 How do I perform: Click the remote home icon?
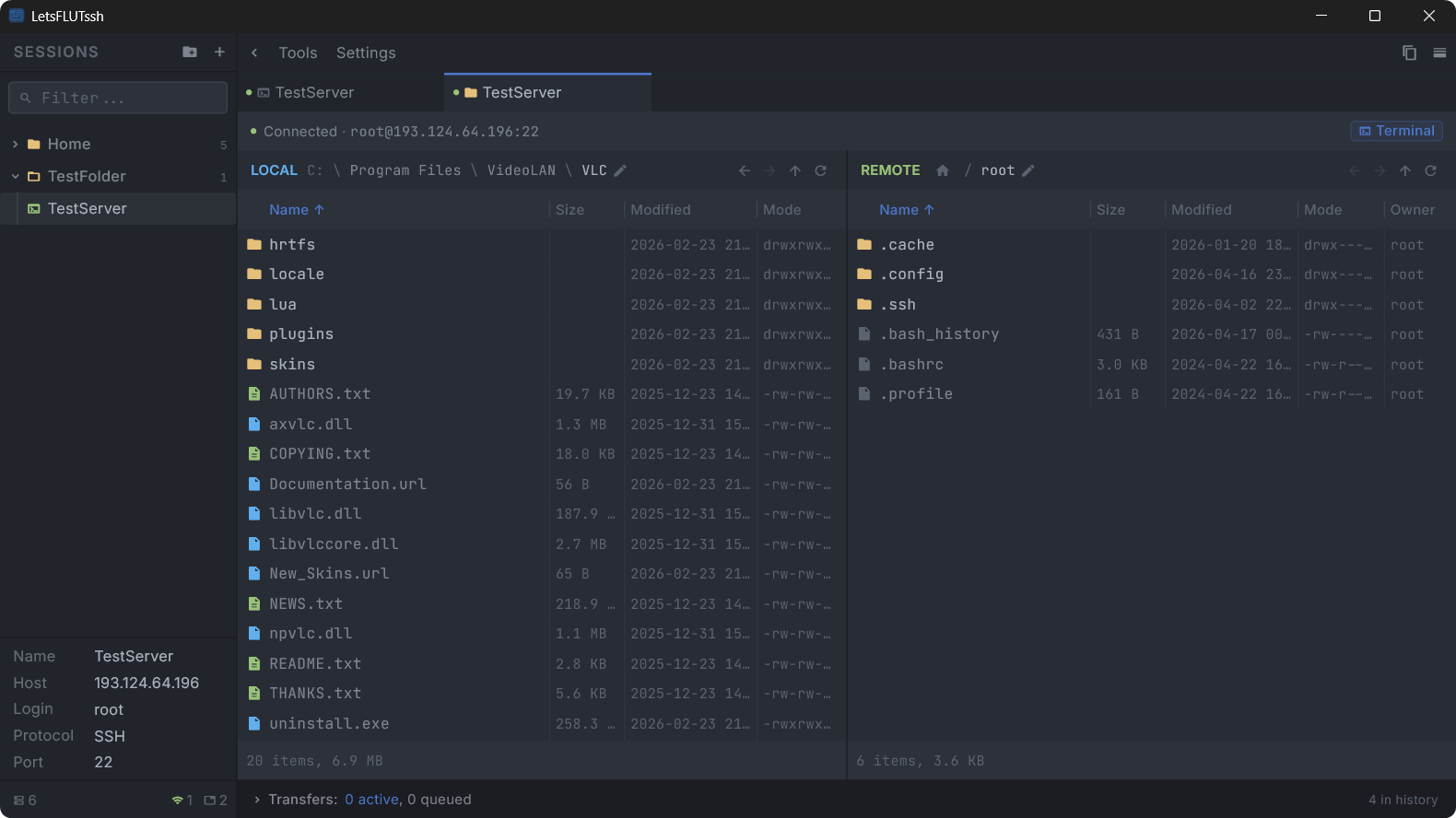(x=943, y=170)
